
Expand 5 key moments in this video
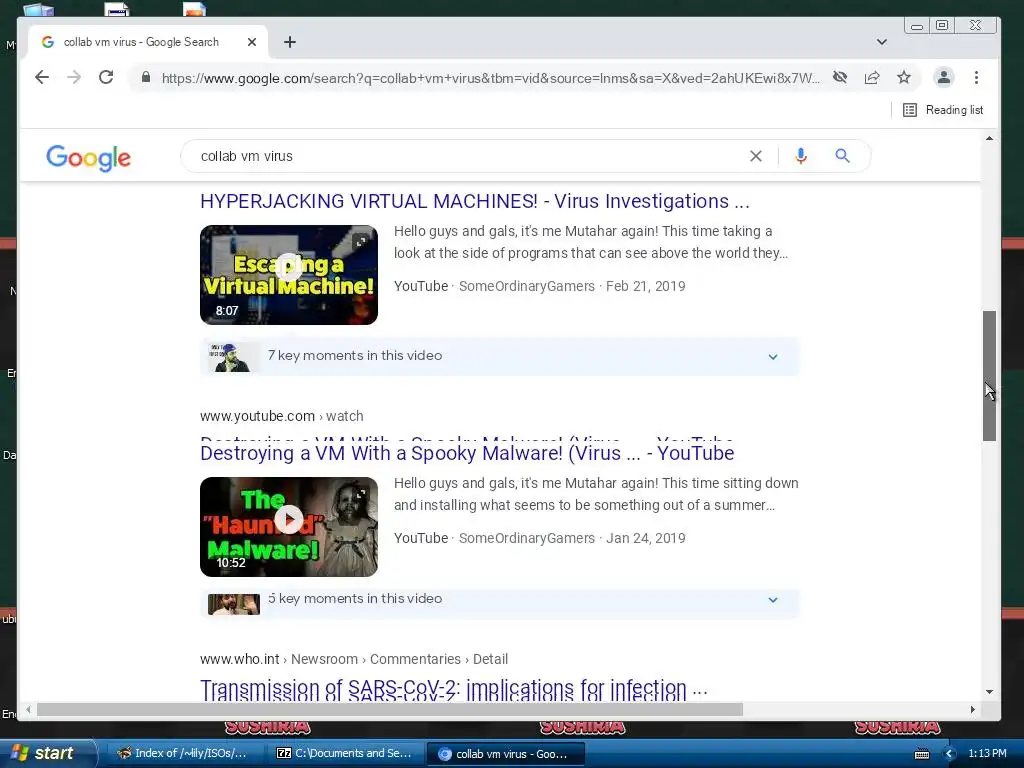click(x=500, y=602)
